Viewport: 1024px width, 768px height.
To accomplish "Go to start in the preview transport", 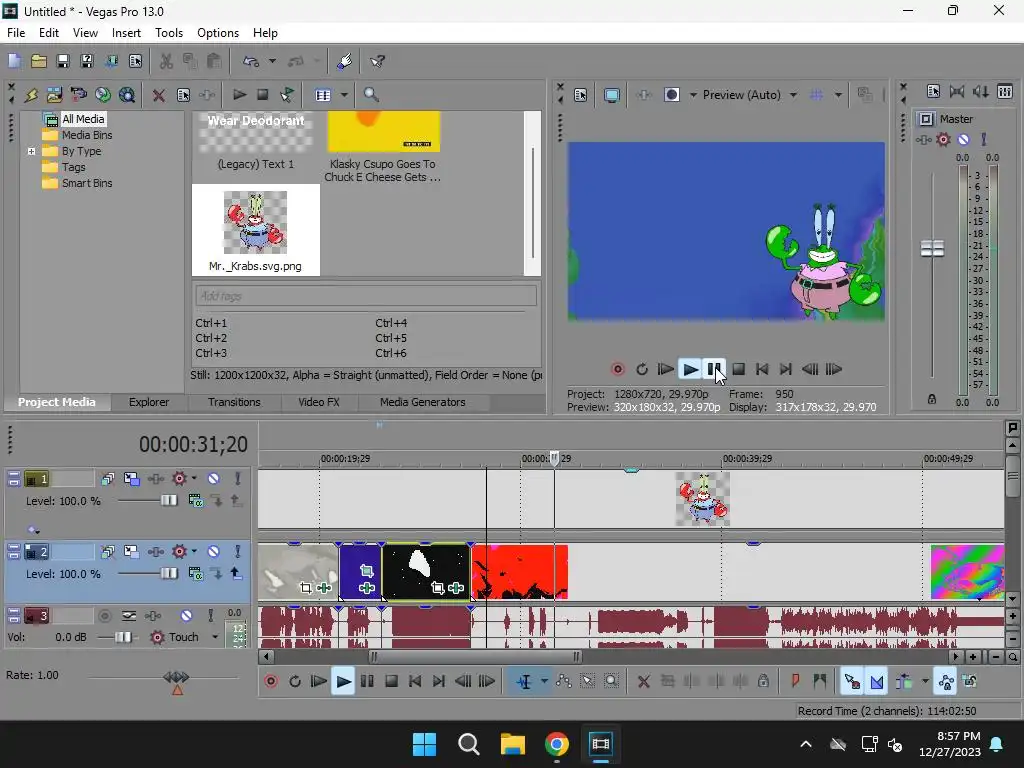I will [x=761, y=370].
